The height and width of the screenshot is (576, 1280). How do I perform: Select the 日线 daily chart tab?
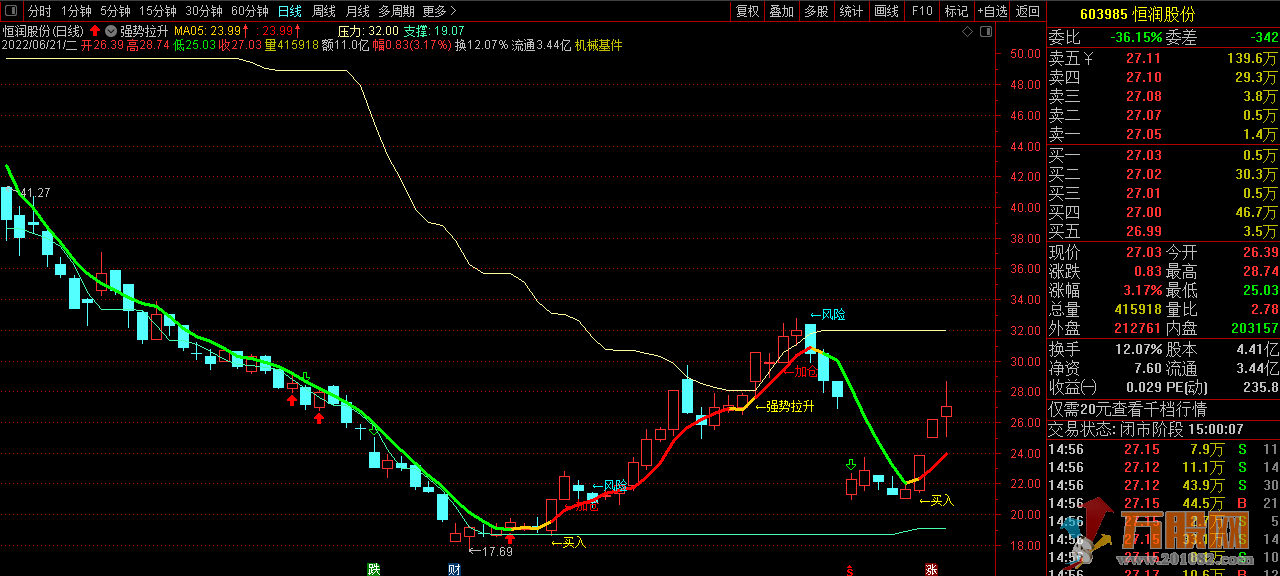(x=290, y=11)
